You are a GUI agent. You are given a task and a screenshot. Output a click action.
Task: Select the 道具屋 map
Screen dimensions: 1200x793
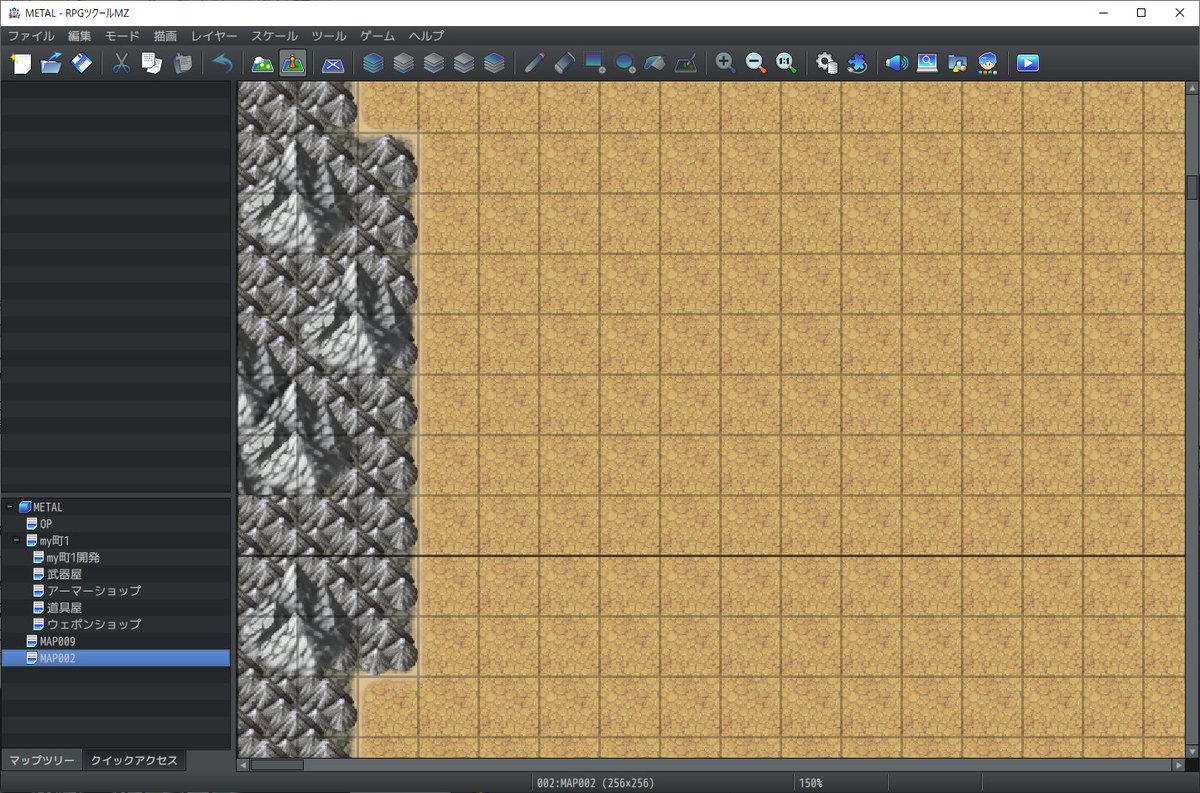[64, 607]
